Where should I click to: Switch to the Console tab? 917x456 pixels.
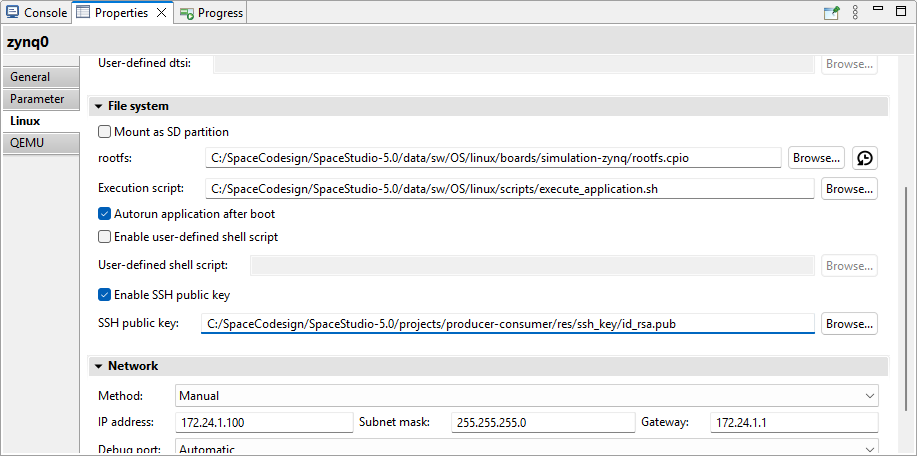pyautogui.click(x=37, y=13)
